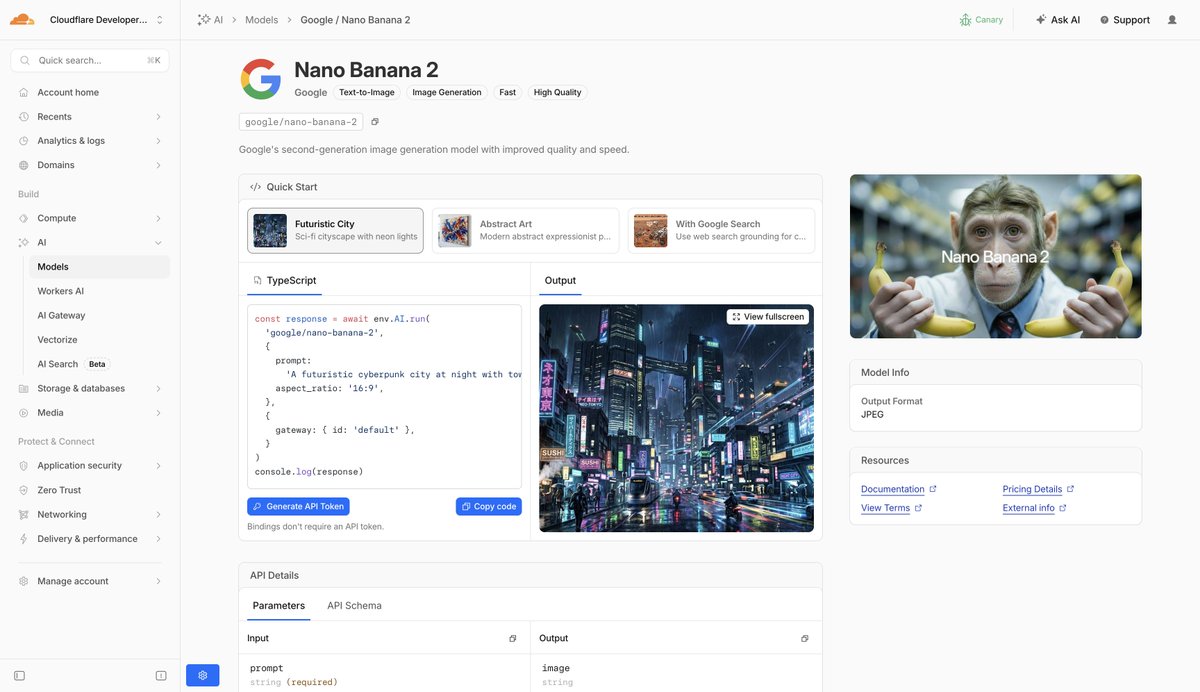Expand the Analytics & logs section
1200x692 pixels.
pos(158,141)
